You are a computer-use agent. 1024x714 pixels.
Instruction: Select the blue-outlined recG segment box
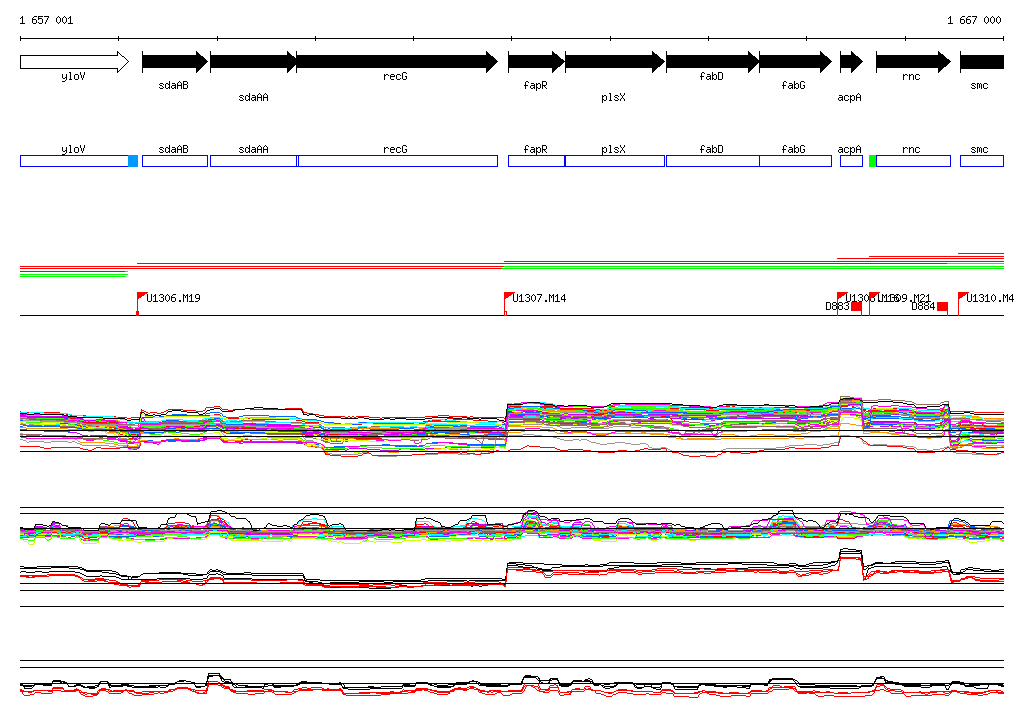(397, 161)
